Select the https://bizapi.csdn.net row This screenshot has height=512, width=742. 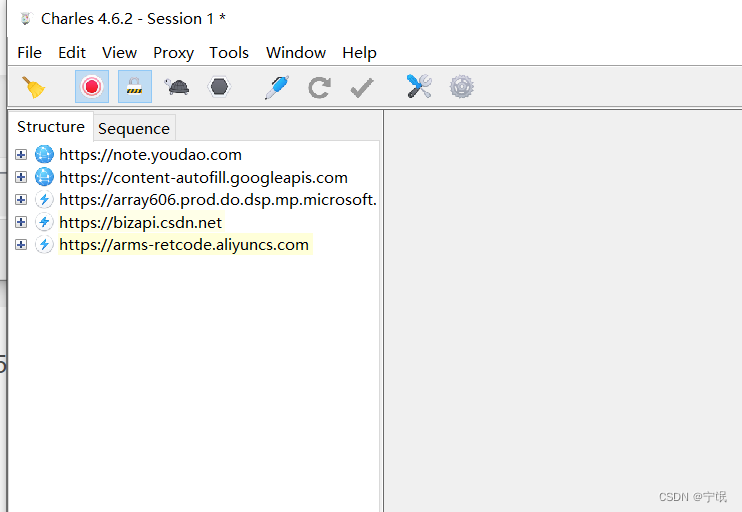click(x=141, y=221)
